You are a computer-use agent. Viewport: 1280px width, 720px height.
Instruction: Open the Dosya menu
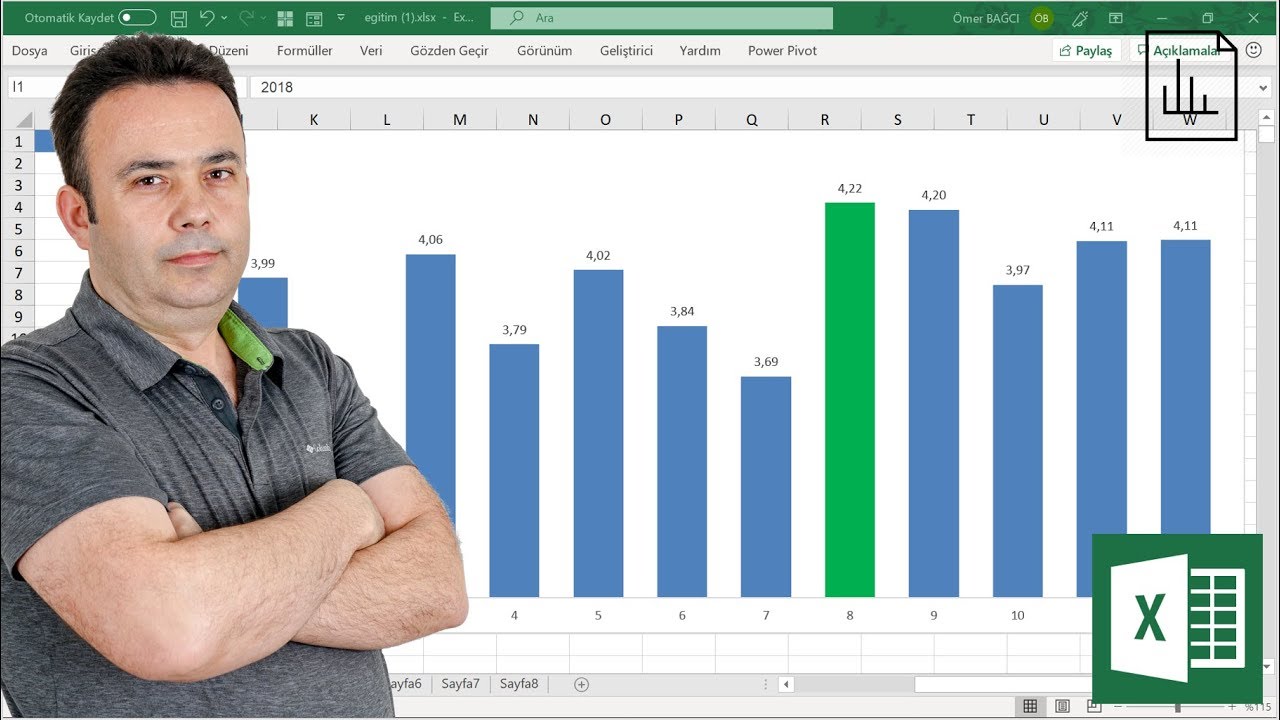tap(30, 51)
